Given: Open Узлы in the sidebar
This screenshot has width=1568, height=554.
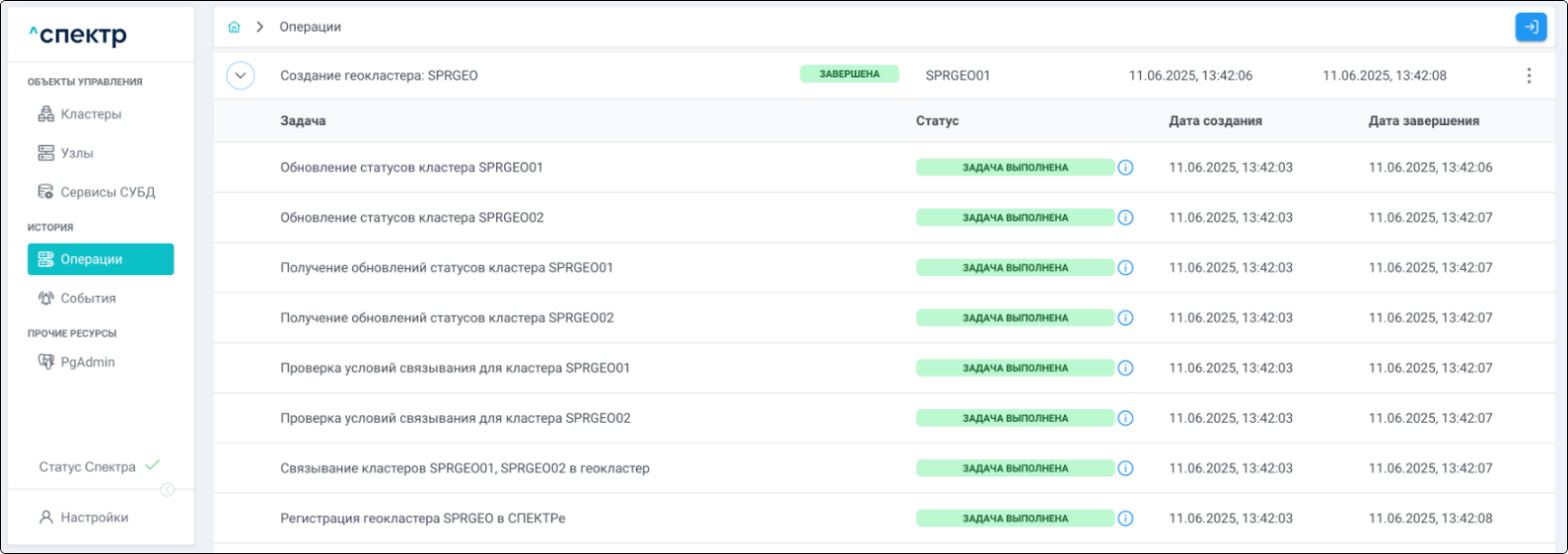Looking at the screenshot, I should coord(65,153).
